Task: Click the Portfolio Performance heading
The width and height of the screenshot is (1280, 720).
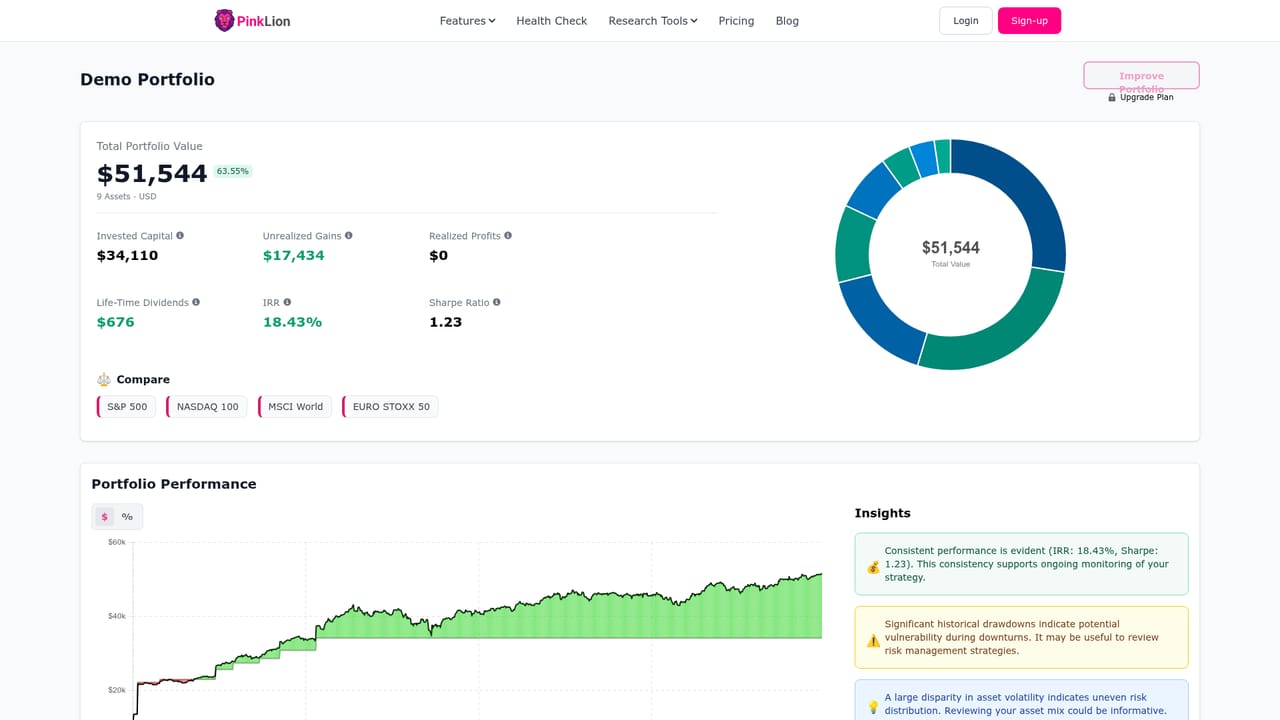Action: [174, 484]
